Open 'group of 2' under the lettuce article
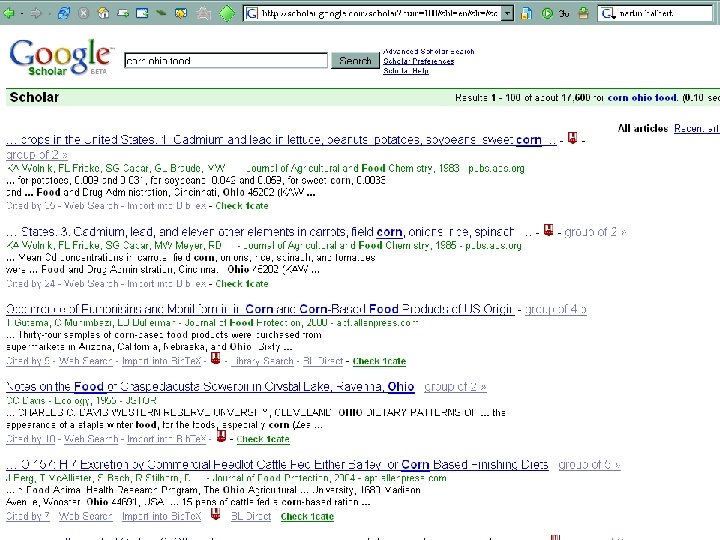This screenshot has height=540, width=720. click(37, 154)
